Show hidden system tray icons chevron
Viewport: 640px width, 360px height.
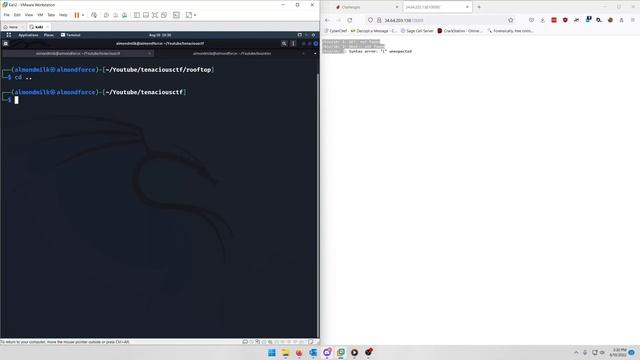576,352
